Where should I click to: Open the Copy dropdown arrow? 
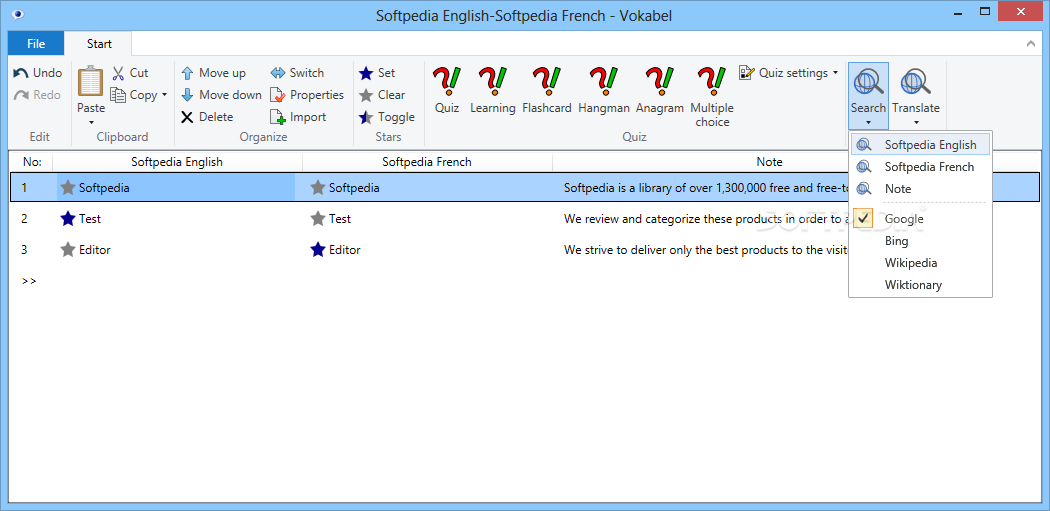[x=164, y=95]
